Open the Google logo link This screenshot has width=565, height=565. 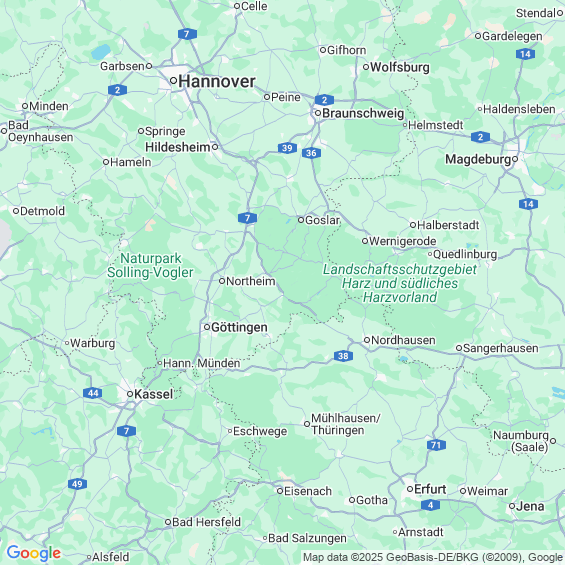34,553
